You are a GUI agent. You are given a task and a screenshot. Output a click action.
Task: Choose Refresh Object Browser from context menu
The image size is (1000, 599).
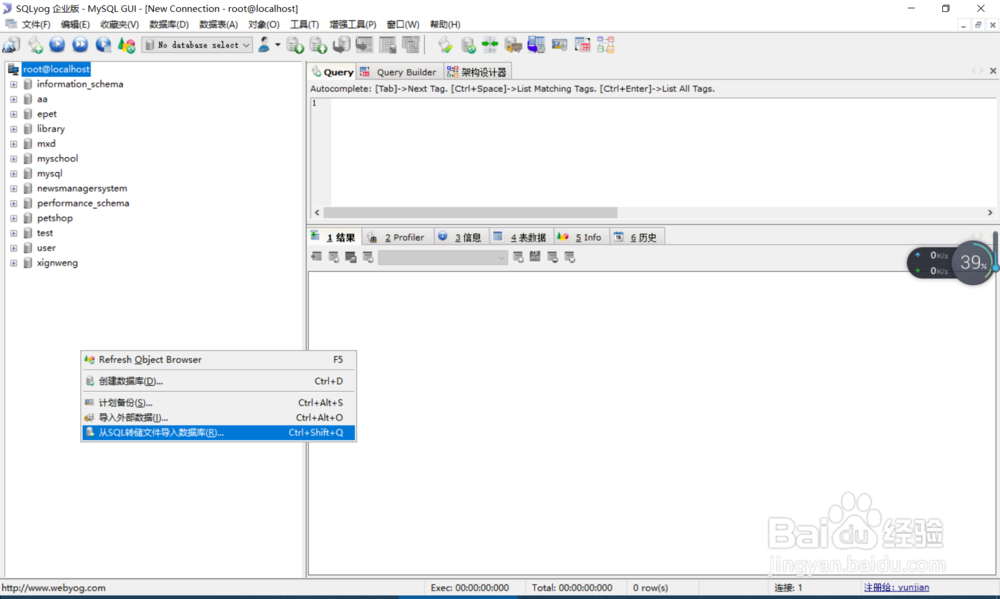(218, 360)
